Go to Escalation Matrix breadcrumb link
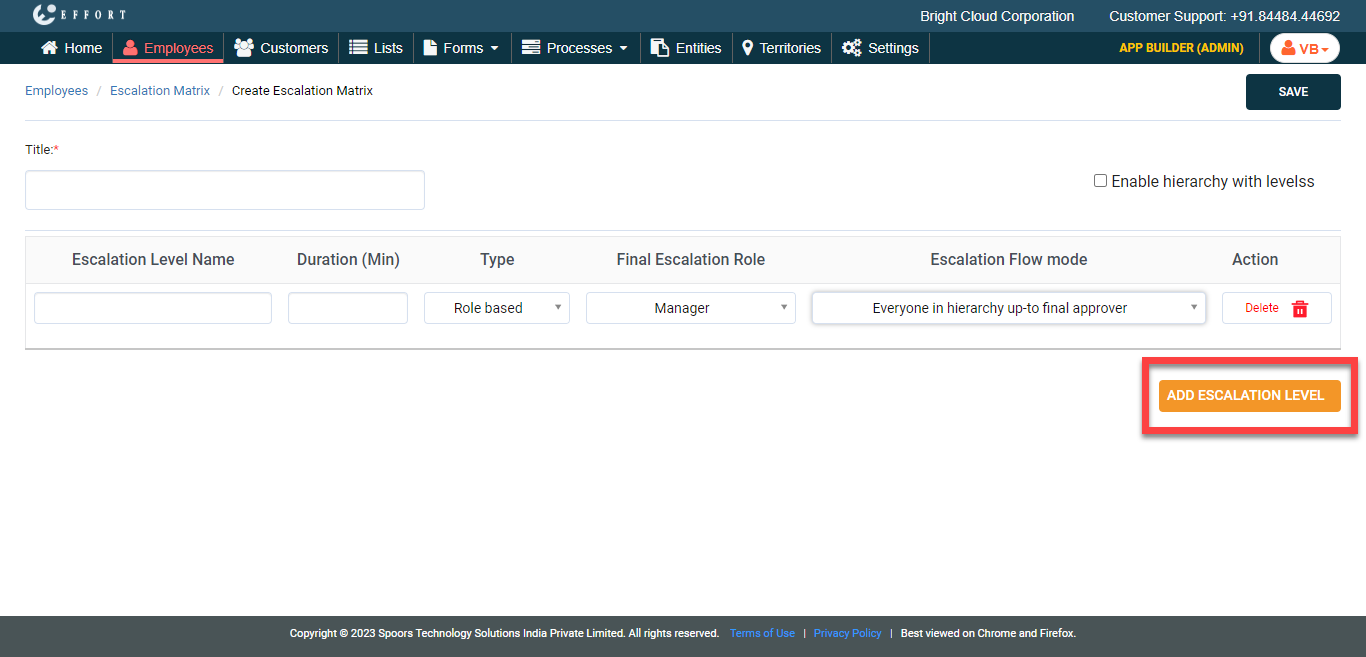The height and width of the screenshot is (657, 1366). (x=160, y=91)
